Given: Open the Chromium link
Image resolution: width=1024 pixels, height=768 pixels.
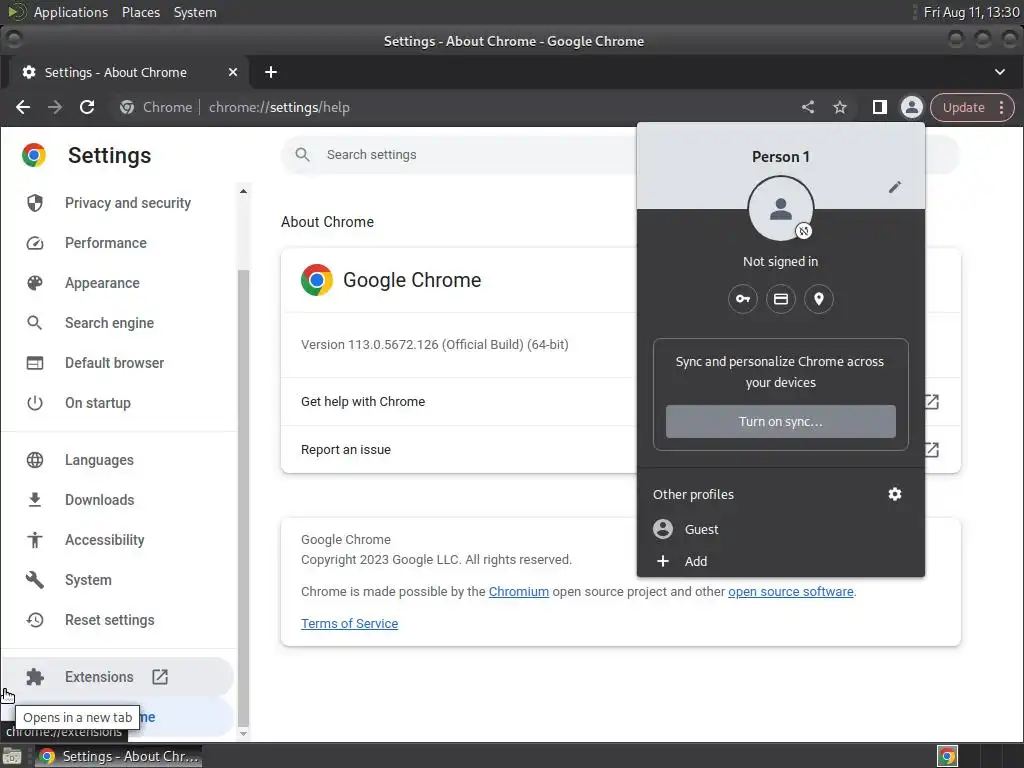Looking at the screenshot, I should tap(519, 592).
